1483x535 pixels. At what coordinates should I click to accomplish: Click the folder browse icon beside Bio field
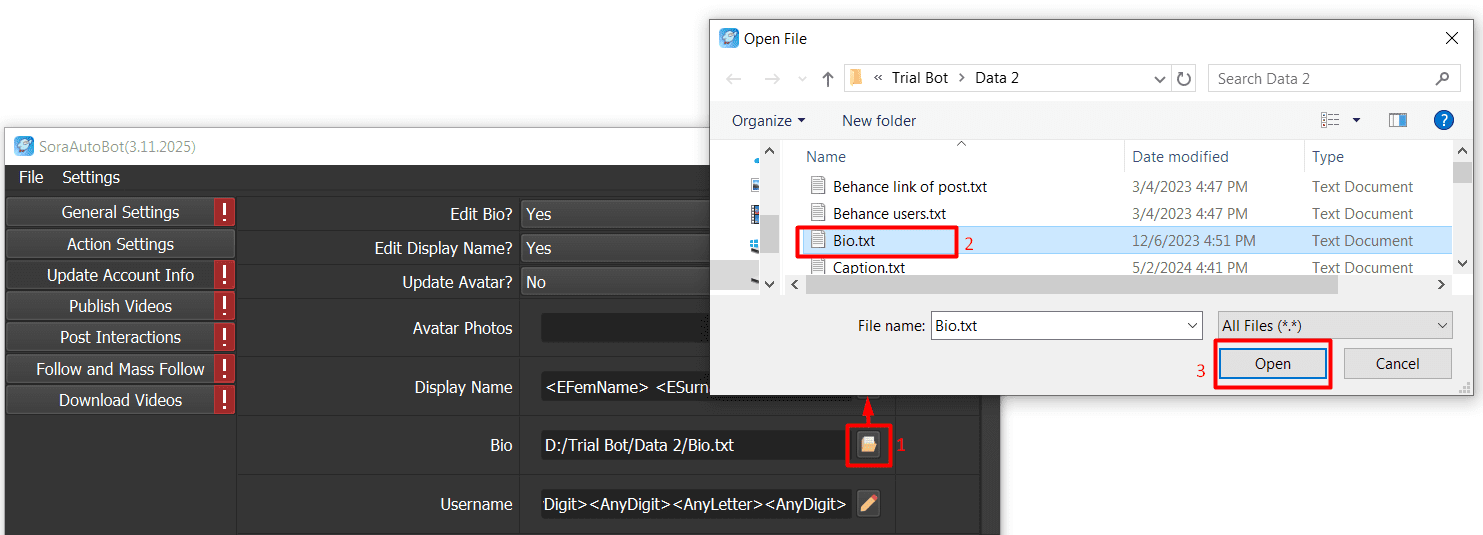tap(869, 445)
